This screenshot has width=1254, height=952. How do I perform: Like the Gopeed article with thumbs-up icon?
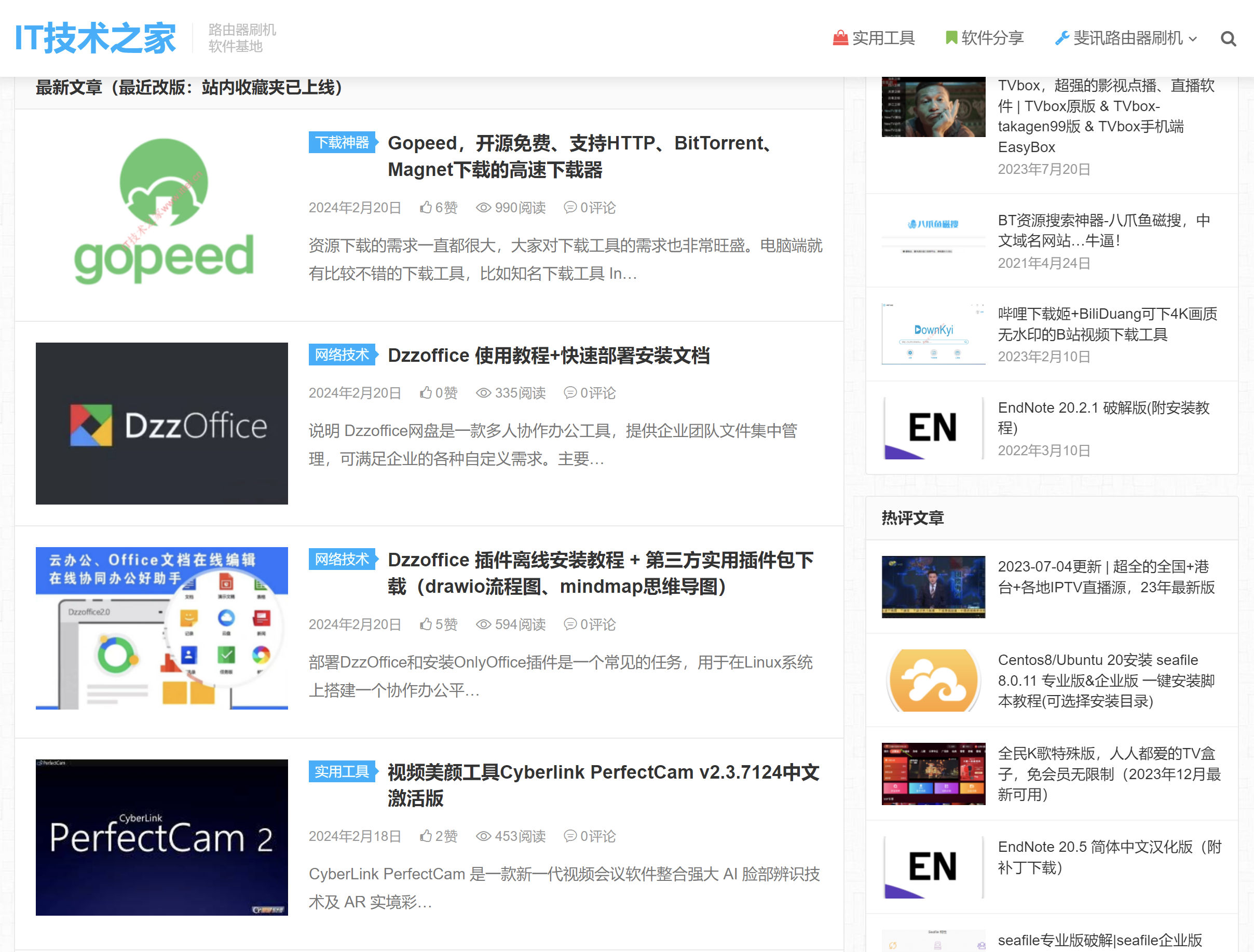coord(426,208)
